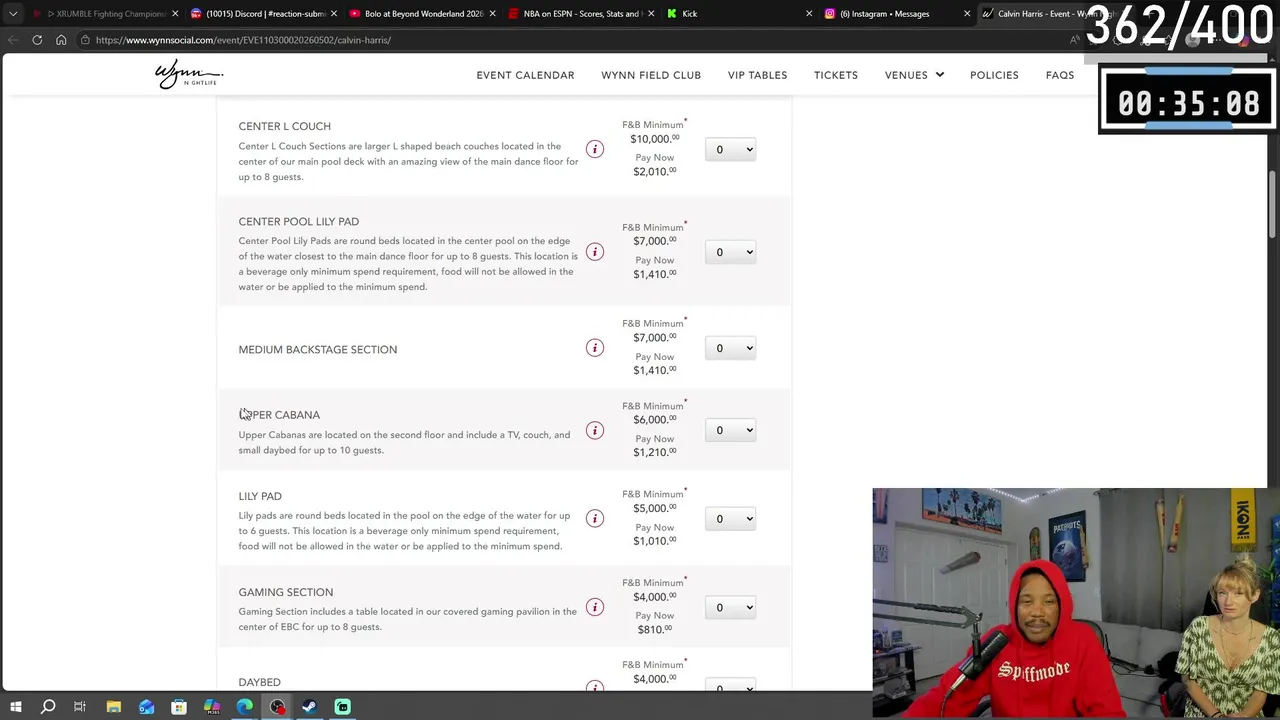Switch to Discord reaction-submissions tab
This screenshot has height=720, width=1280.
pos(263,14)
